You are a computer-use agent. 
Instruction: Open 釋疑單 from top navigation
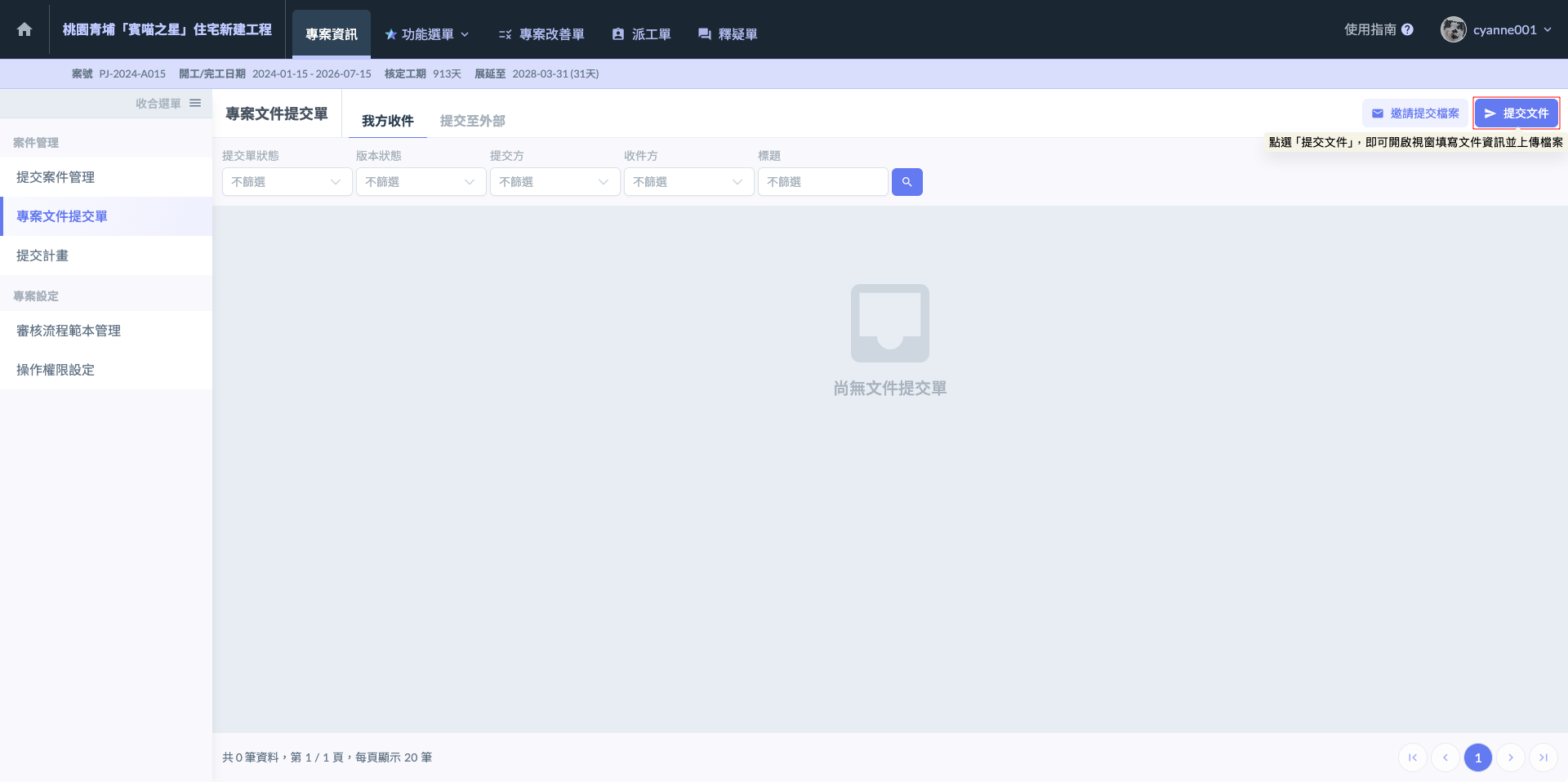pyautogui.click(x=728, y=34)
